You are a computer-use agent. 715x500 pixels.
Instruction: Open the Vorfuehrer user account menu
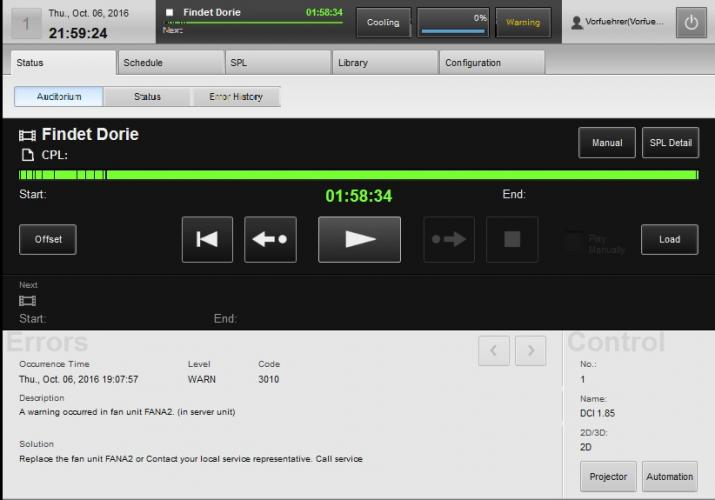(617, 22)
